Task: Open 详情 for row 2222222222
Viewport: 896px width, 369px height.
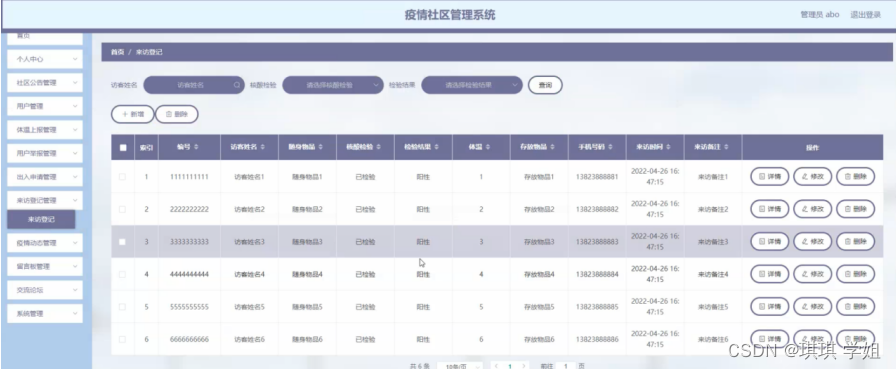Action: click(769, 210)
